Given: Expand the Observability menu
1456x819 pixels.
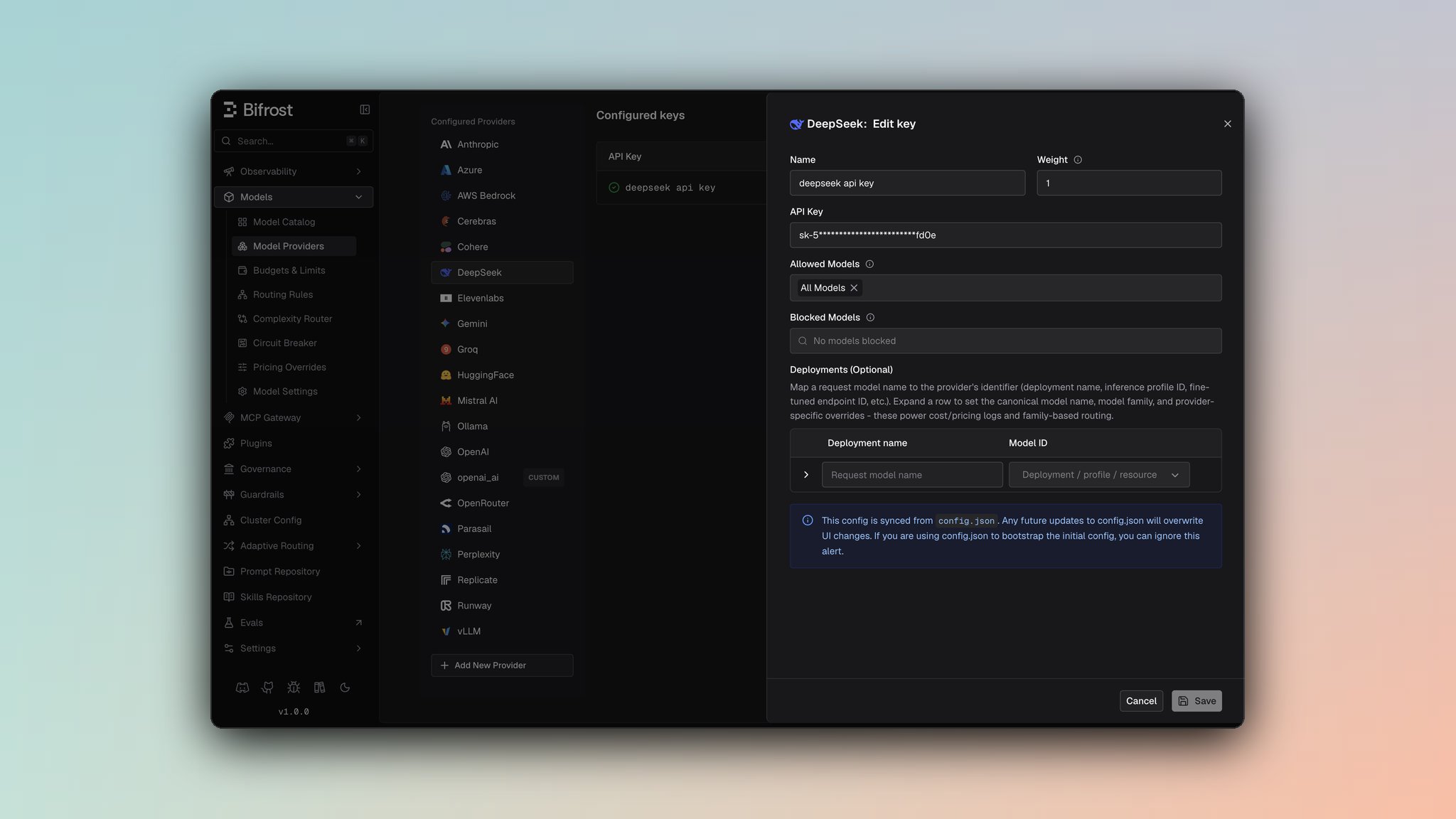Looking at the screenshot, I should point(294,171).
